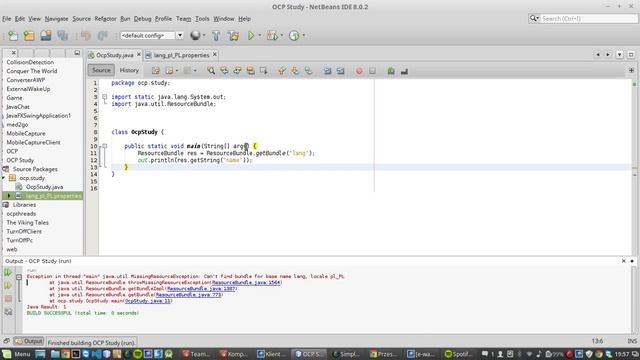Toggle bookmark icon in editor toolbar
Image resolution: width=640 pixels, height=360 pixels.
[x=308, y=71]
